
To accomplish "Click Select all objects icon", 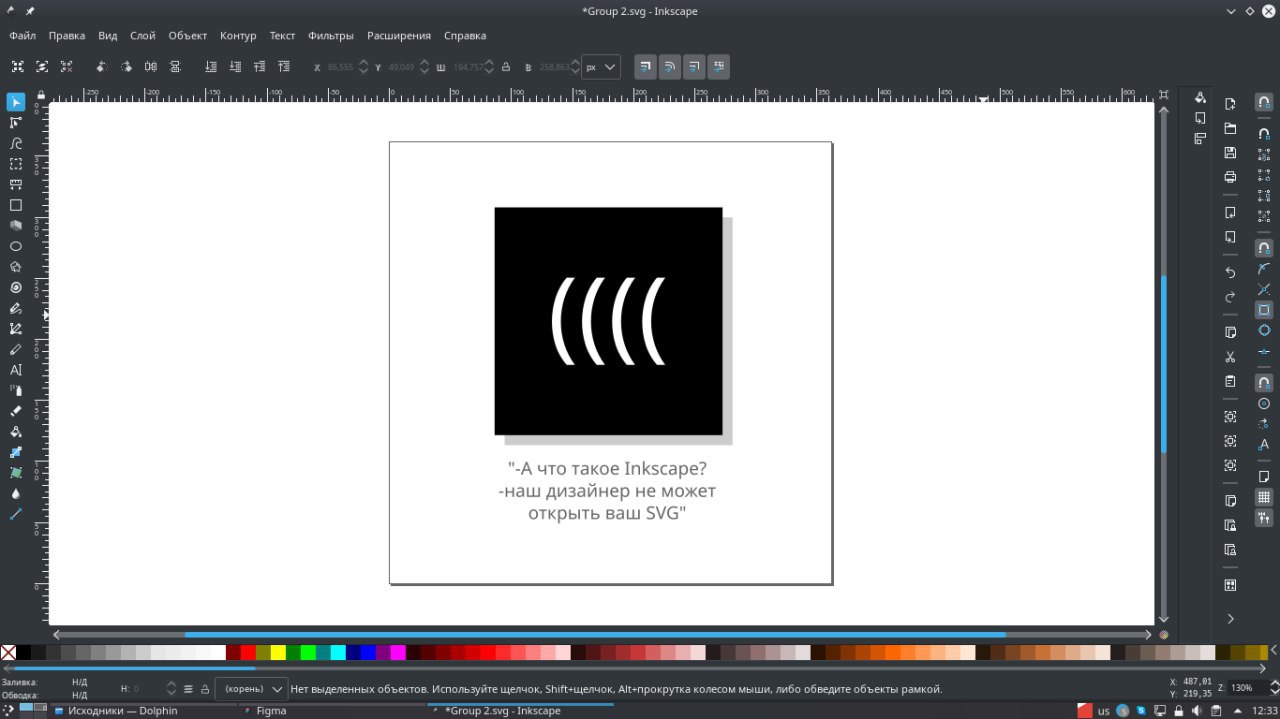I will pyautogui.click(x=18, y=67).
